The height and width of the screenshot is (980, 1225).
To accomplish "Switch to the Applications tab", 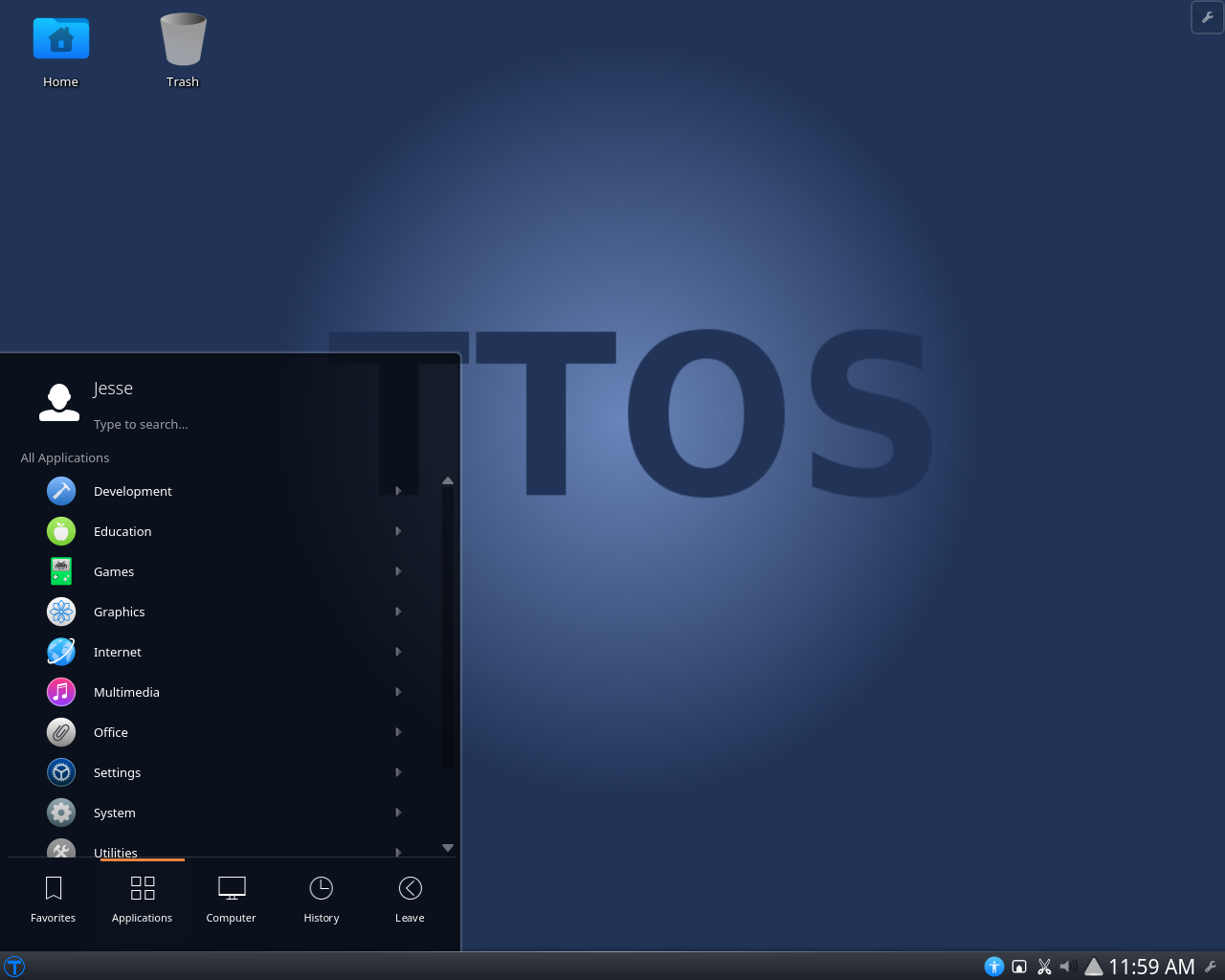I will tap(143, 900).
